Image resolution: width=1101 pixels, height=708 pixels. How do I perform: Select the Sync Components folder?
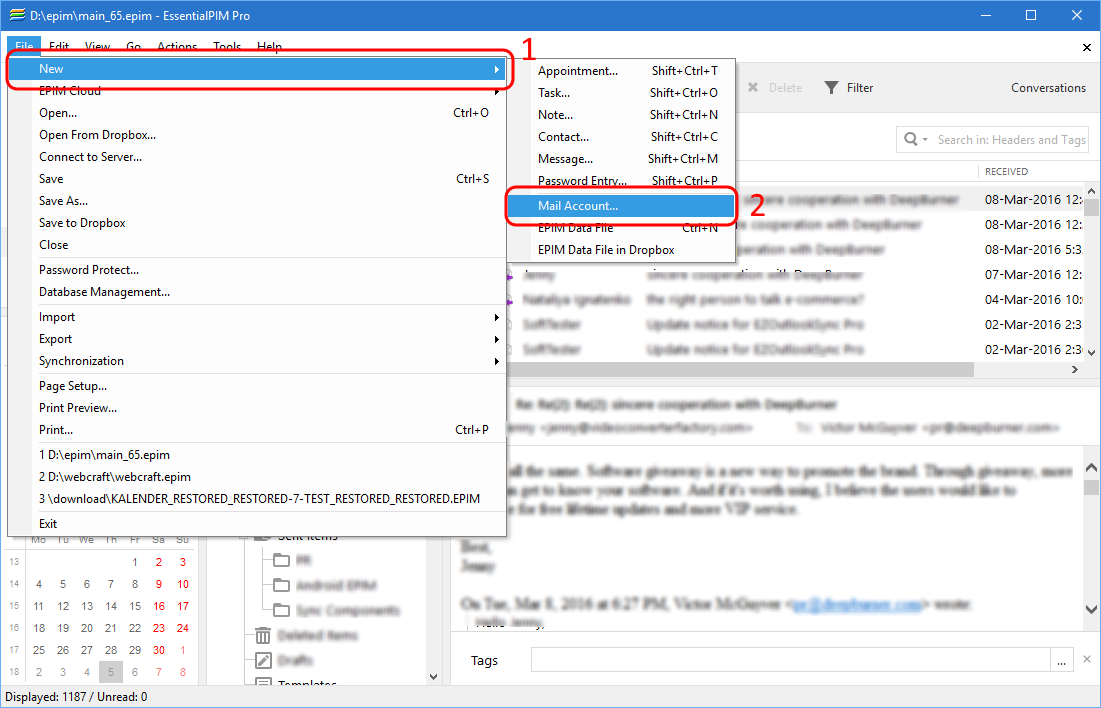(336, 610)
